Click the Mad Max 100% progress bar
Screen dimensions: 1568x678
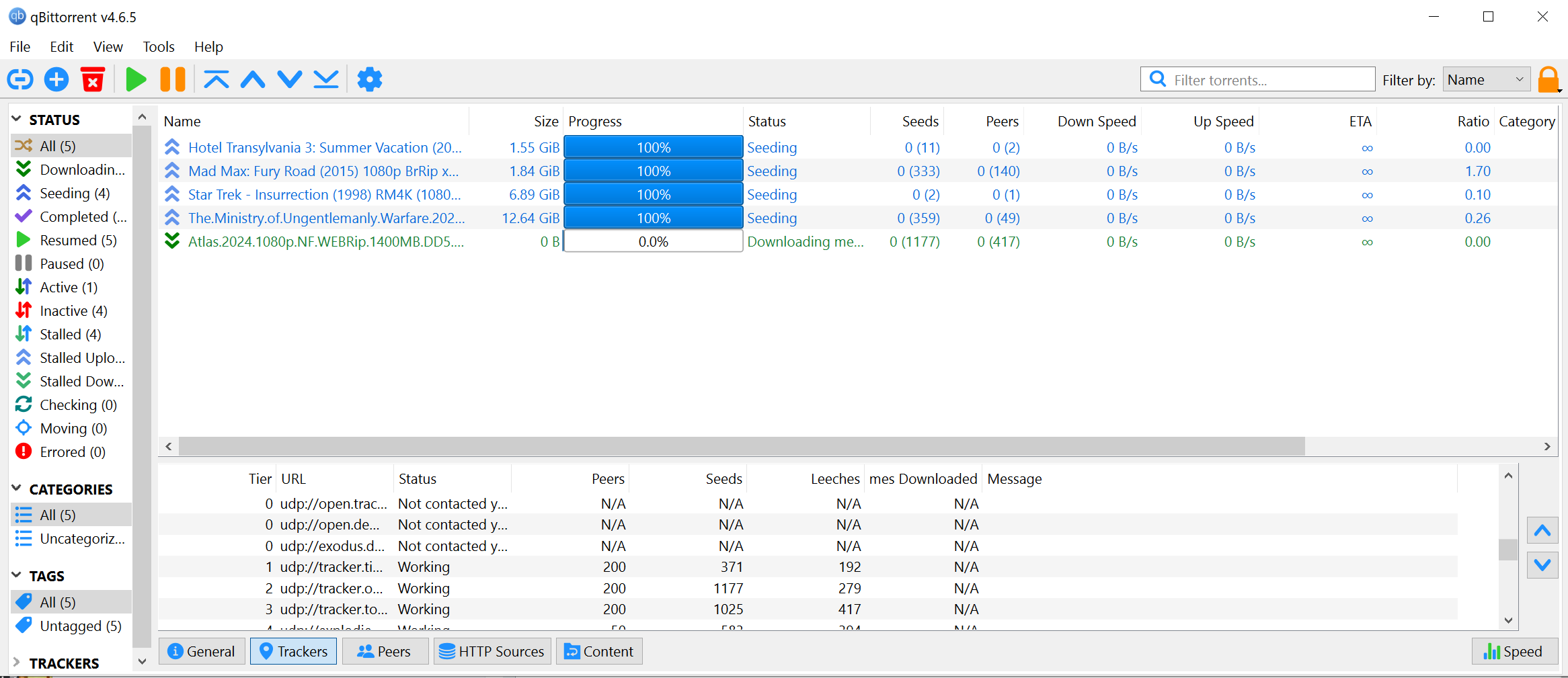point(653,171)
